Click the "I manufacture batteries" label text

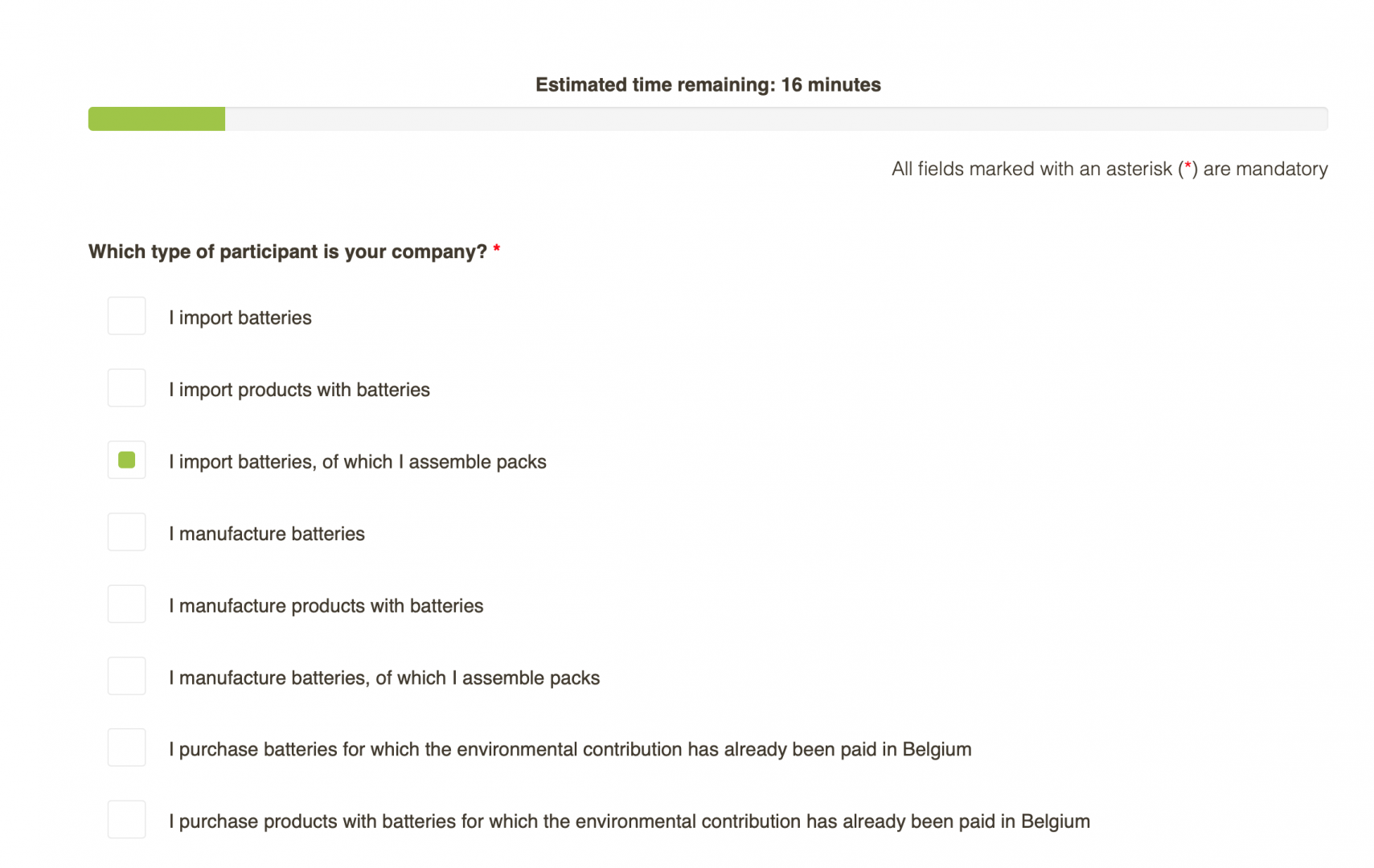click(267, 534)
